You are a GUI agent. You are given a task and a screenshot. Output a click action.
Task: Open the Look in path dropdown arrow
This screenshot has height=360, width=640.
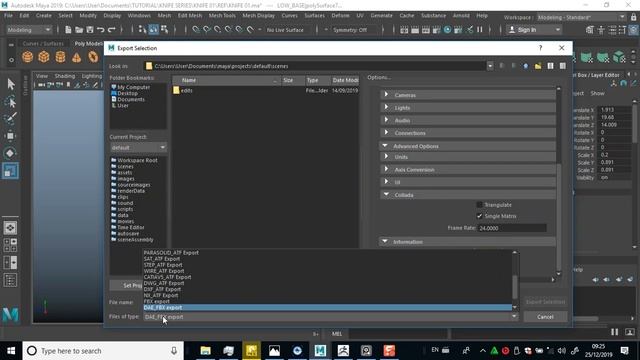click(x=490, y=66)
